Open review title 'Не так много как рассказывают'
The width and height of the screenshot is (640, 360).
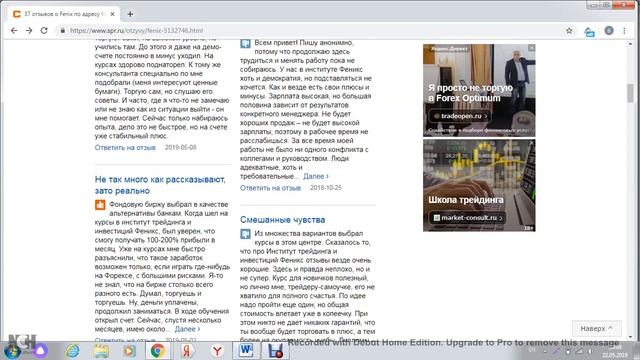click(x=160, y=185)
